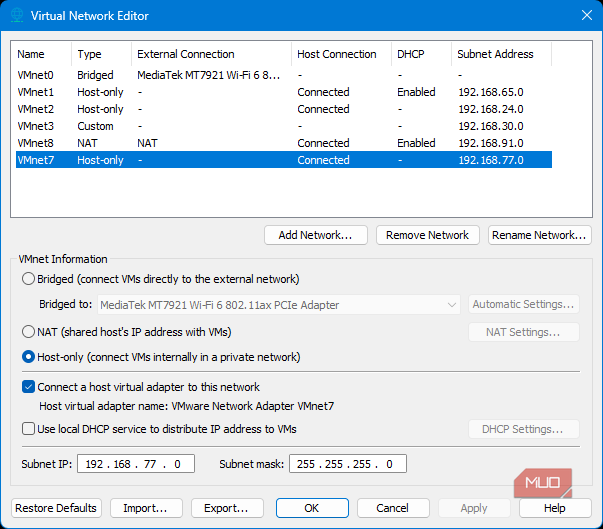This screenshot has width=603, height=529.
Task: Click MediaTek MT7921 external connection cell
Action: click(209, 75)
